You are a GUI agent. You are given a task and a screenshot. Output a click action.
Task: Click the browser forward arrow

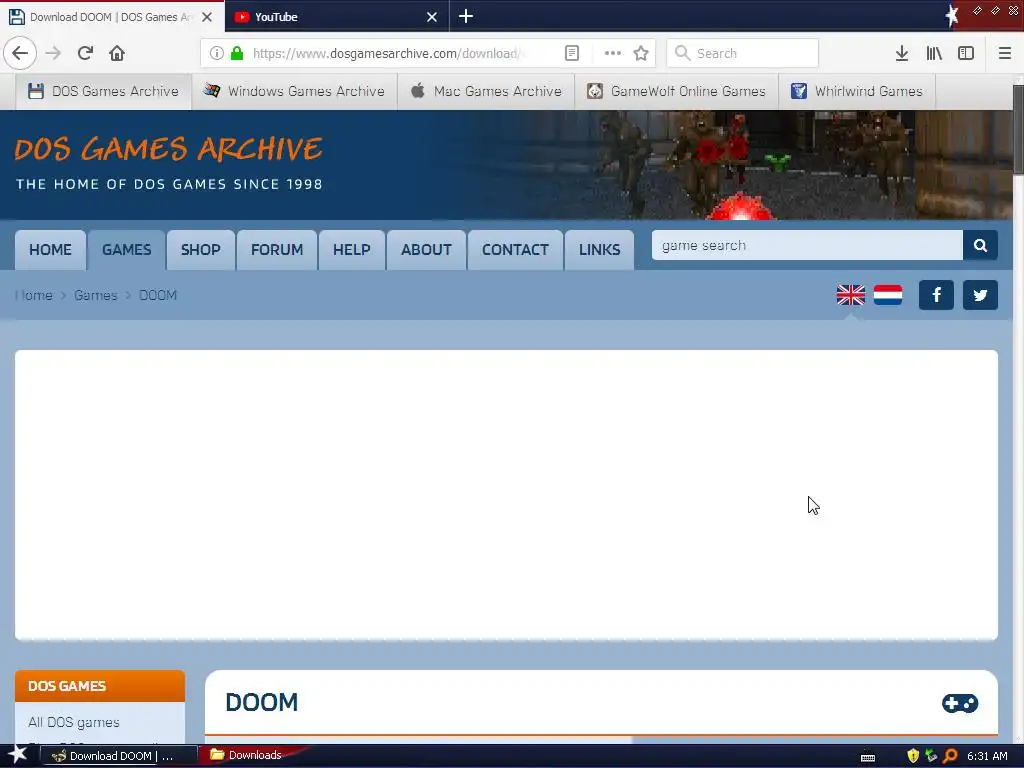pos(53,53)
